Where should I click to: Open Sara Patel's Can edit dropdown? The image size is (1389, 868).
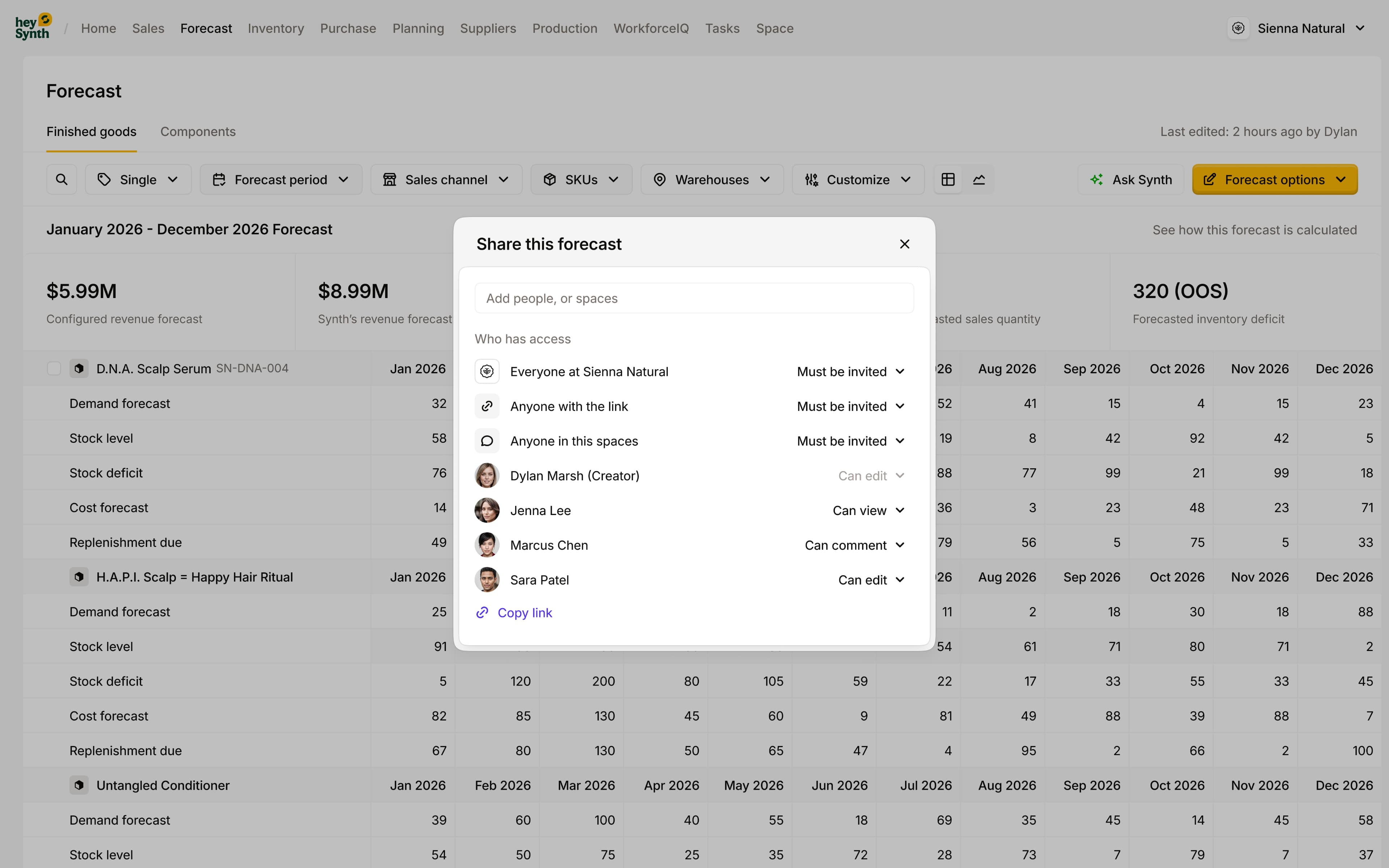871,580
